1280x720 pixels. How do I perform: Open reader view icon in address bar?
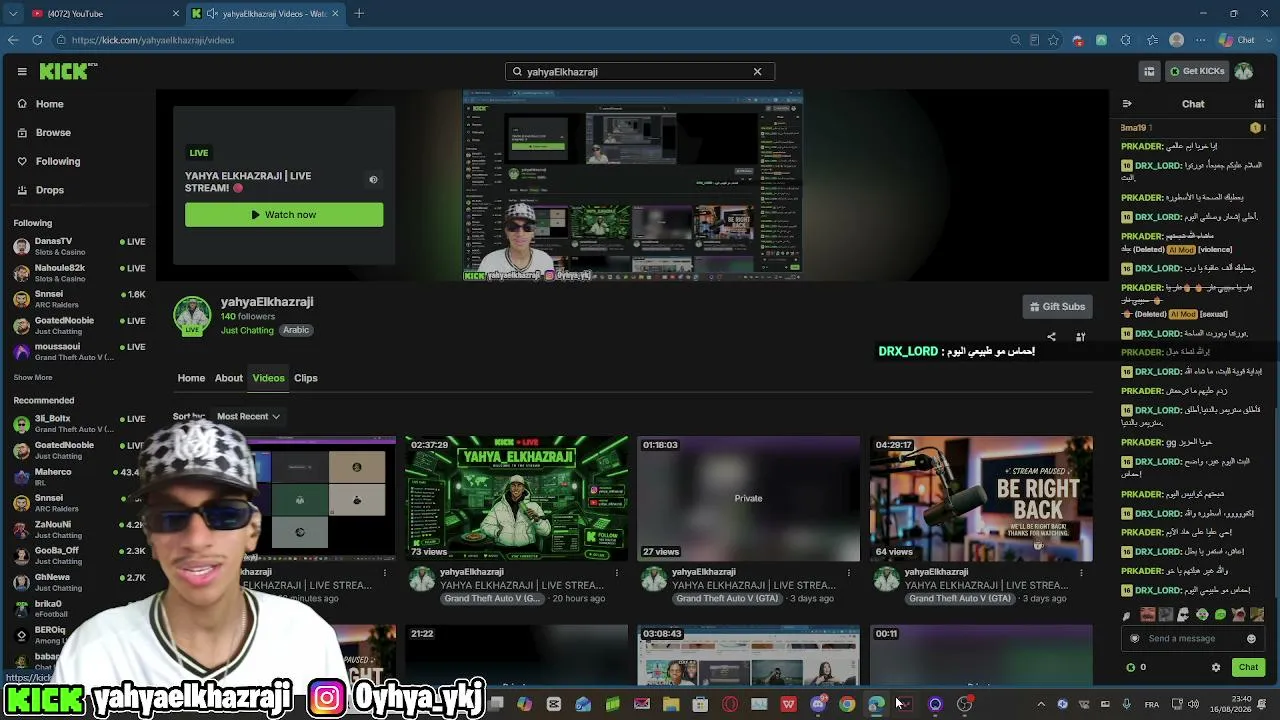1034,40
